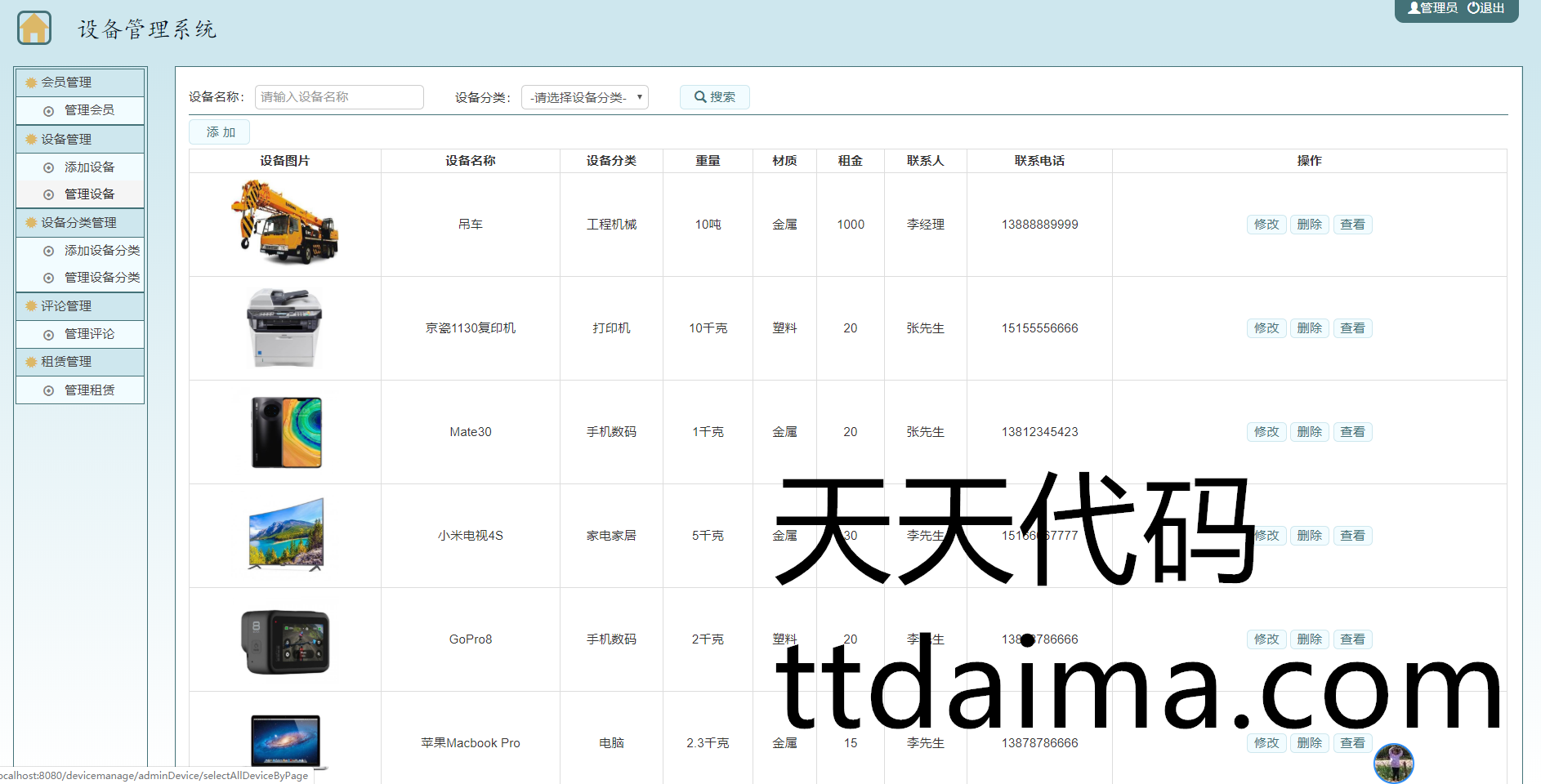Click the 退出 power icon to log out
The height and width of the screenshot is (784, 1541).
pyautogui.click(x=1473, y=8)
